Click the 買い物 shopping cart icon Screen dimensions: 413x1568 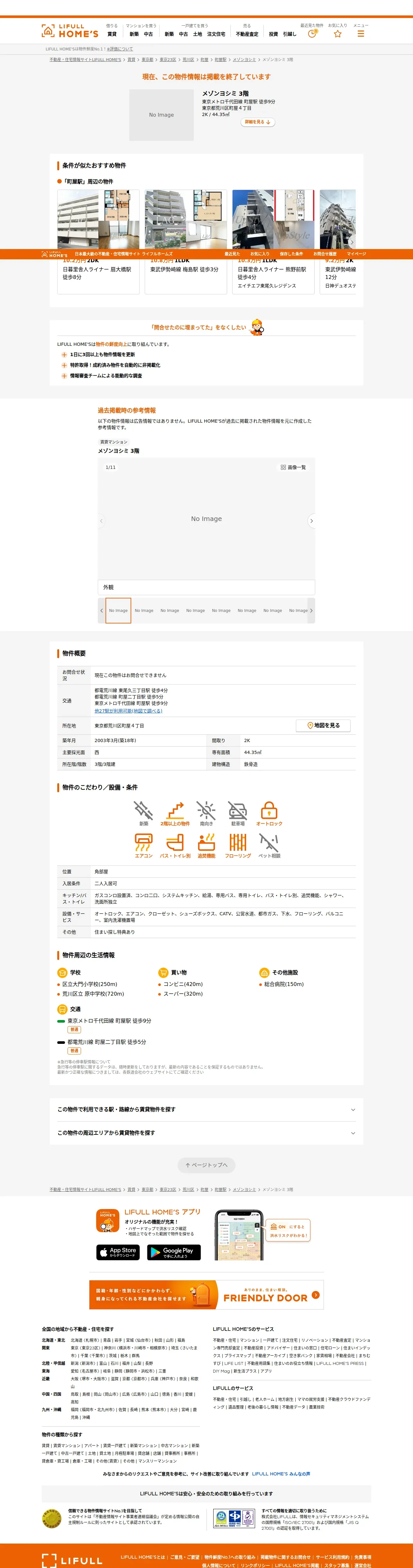click(163, 973)
